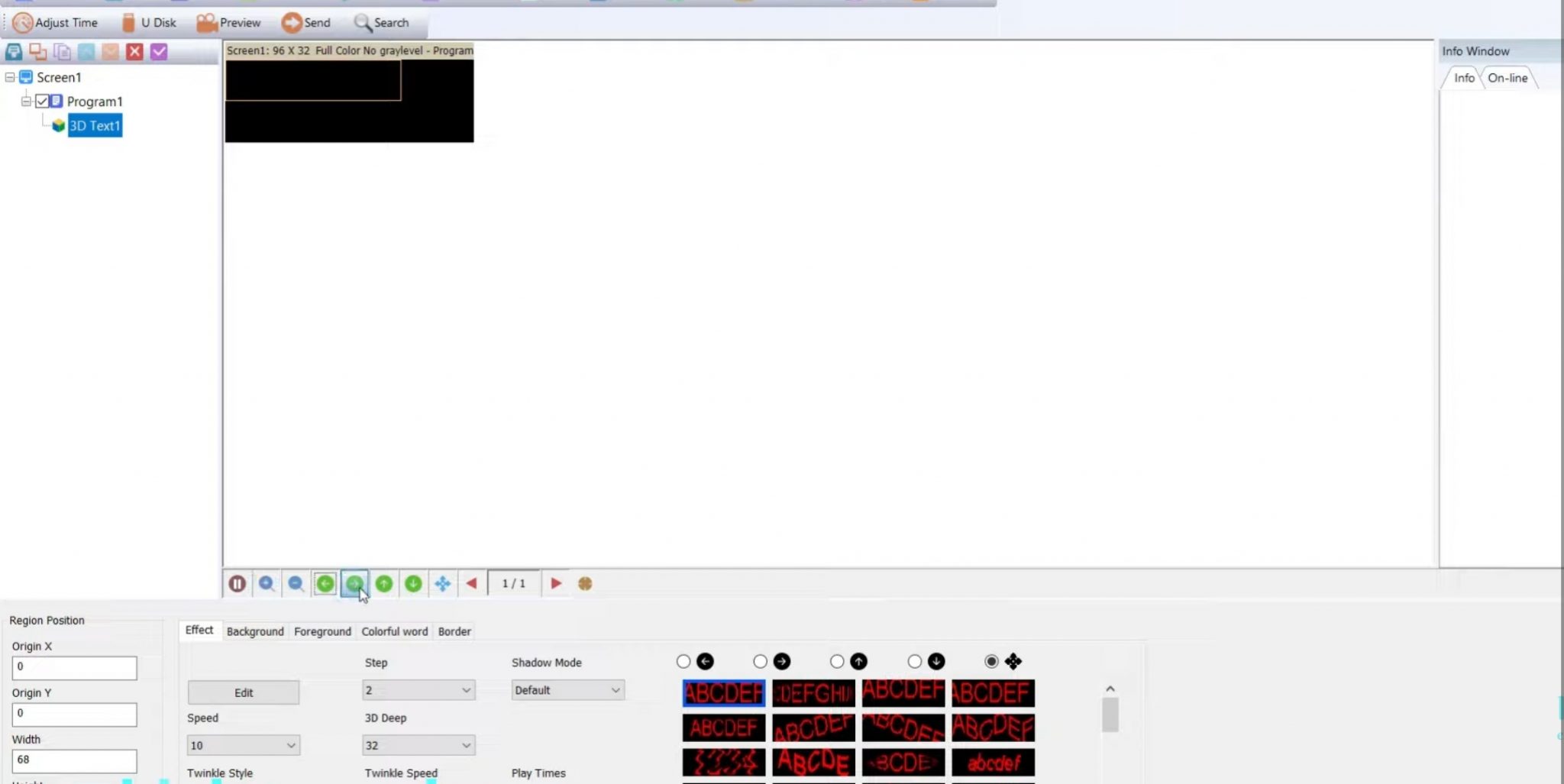Open the Speed dropdown set to 10
Screen dimensions: 1564x784
pyautogui.click(x=243, y=744)
